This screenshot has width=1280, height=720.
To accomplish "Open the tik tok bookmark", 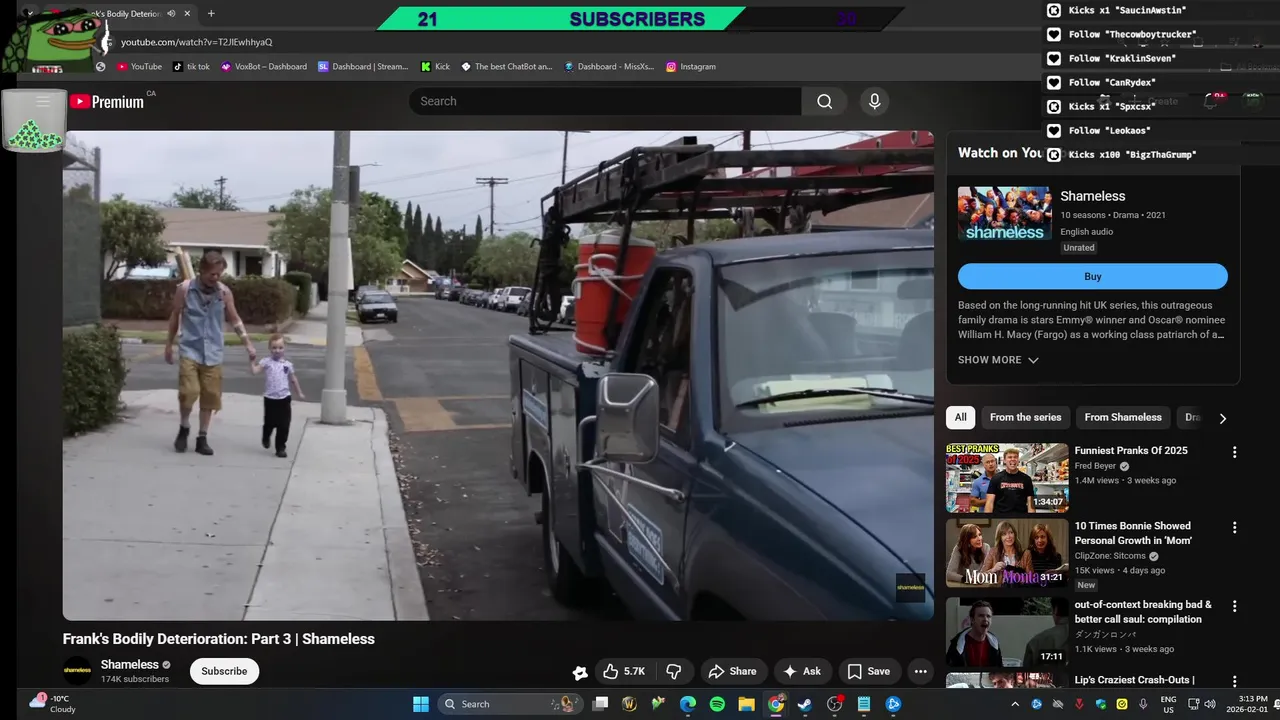I will [x=191, y=66].
